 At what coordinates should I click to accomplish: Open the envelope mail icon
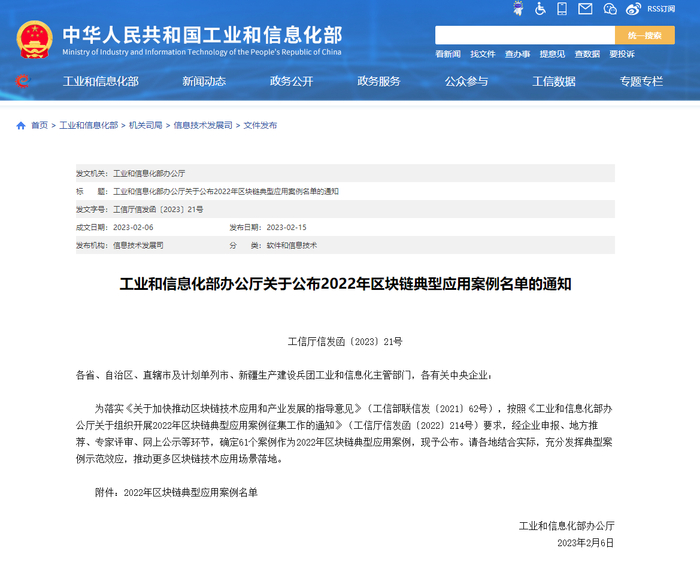coord(585,8)
